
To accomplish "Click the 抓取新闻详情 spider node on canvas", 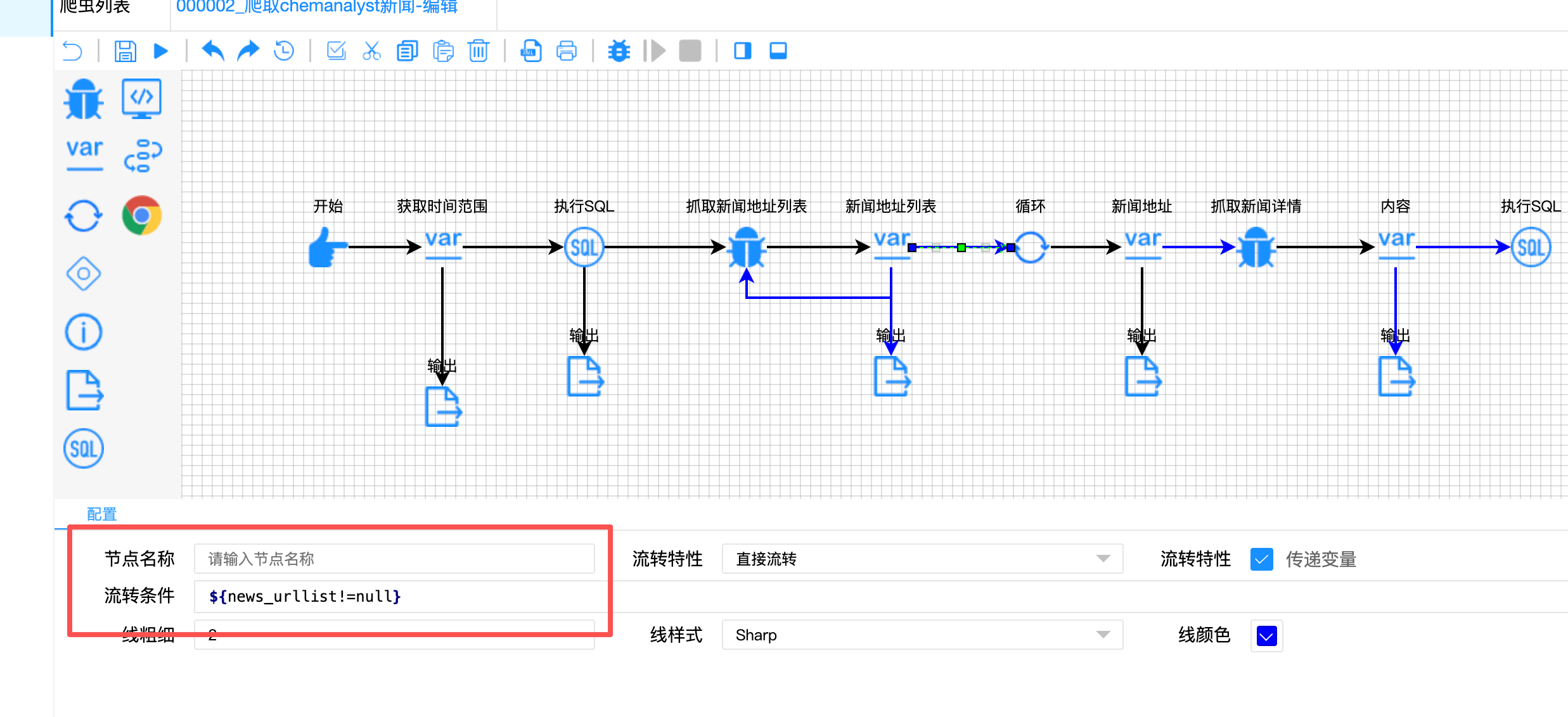I will point(1256,248).
